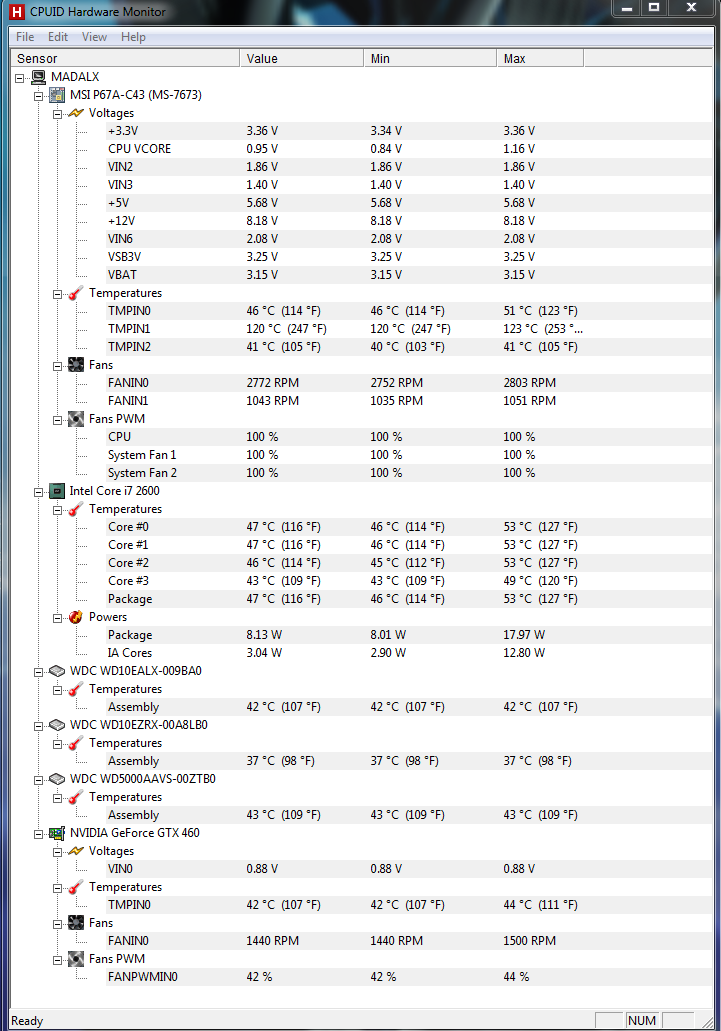
Task: Click the WDC WD5000AAVS-00ZTB0 drive icon
Action: (57, 779)
